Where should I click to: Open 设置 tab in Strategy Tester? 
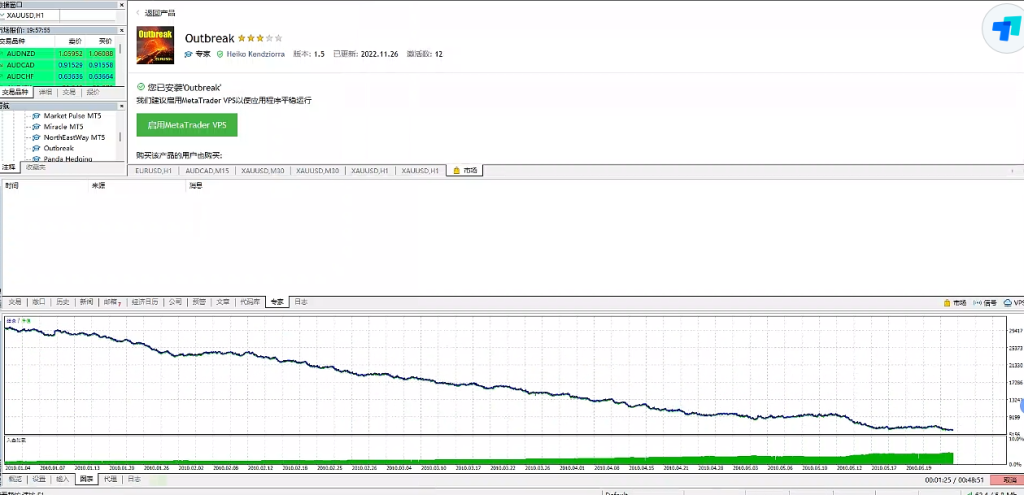[x=39, y=479]
